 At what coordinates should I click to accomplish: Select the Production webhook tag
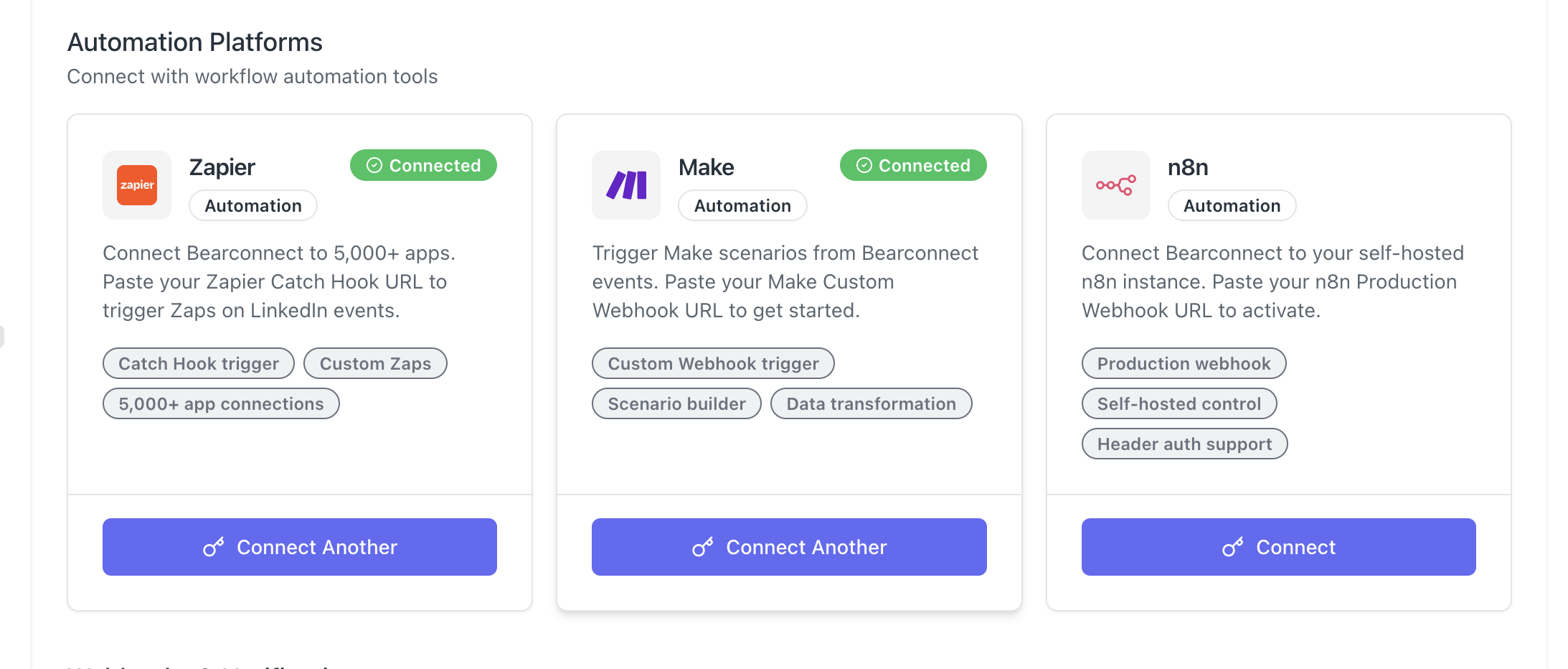[x=1184, y=364]
